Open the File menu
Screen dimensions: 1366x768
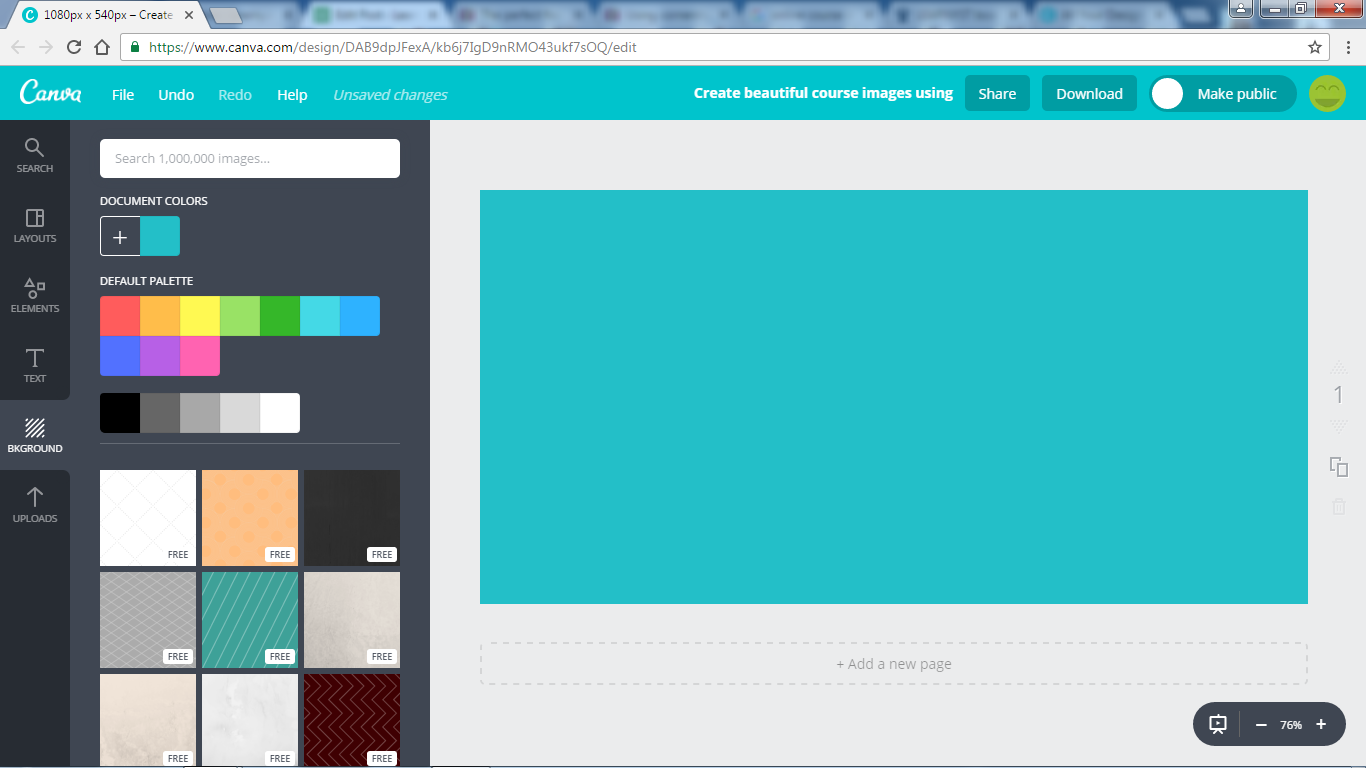122,94
